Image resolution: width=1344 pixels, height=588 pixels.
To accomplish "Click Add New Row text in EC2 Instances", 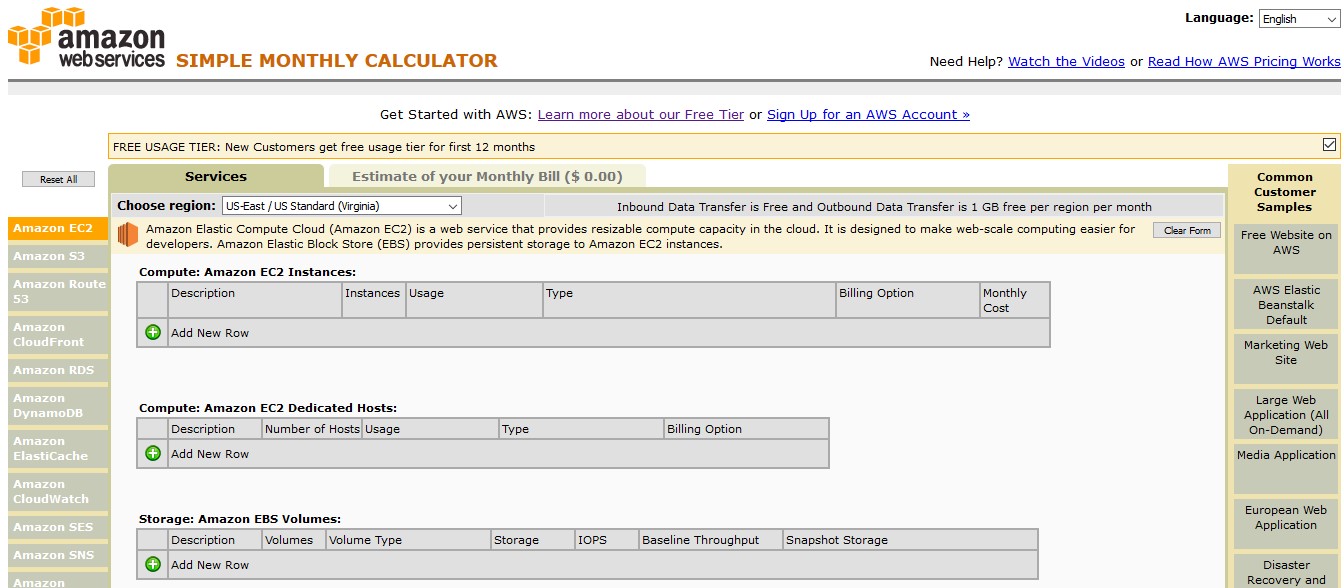I will 210,333.
